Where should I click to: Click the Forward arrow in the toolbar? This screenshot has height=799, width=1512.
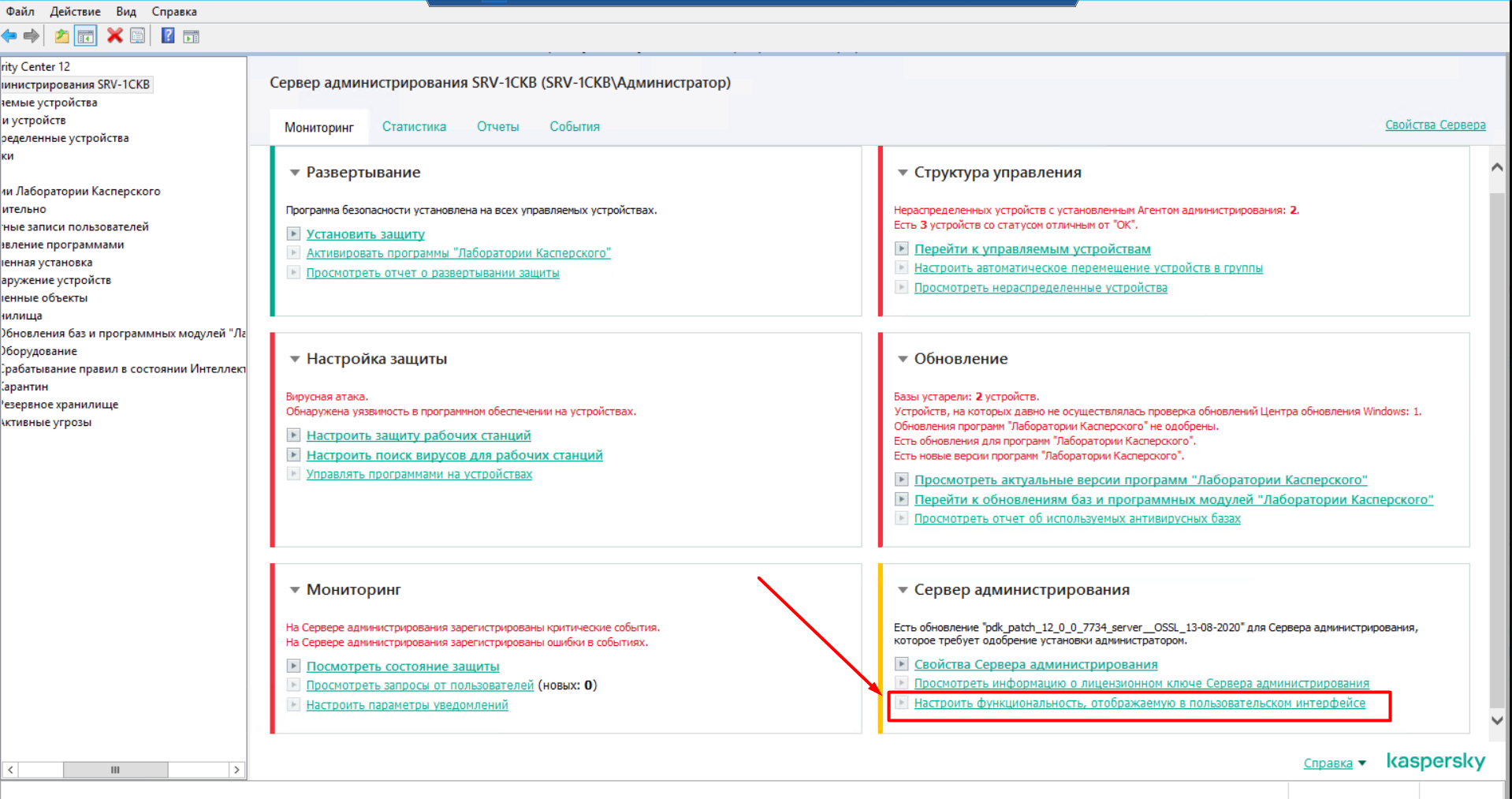[32, 35]
